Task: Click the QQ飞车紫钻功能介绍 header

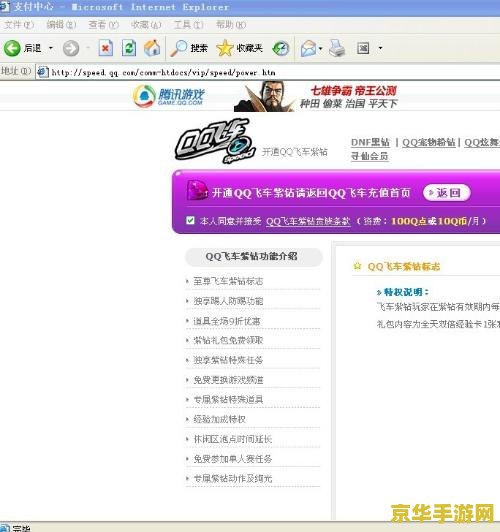Action: (253, 256)
